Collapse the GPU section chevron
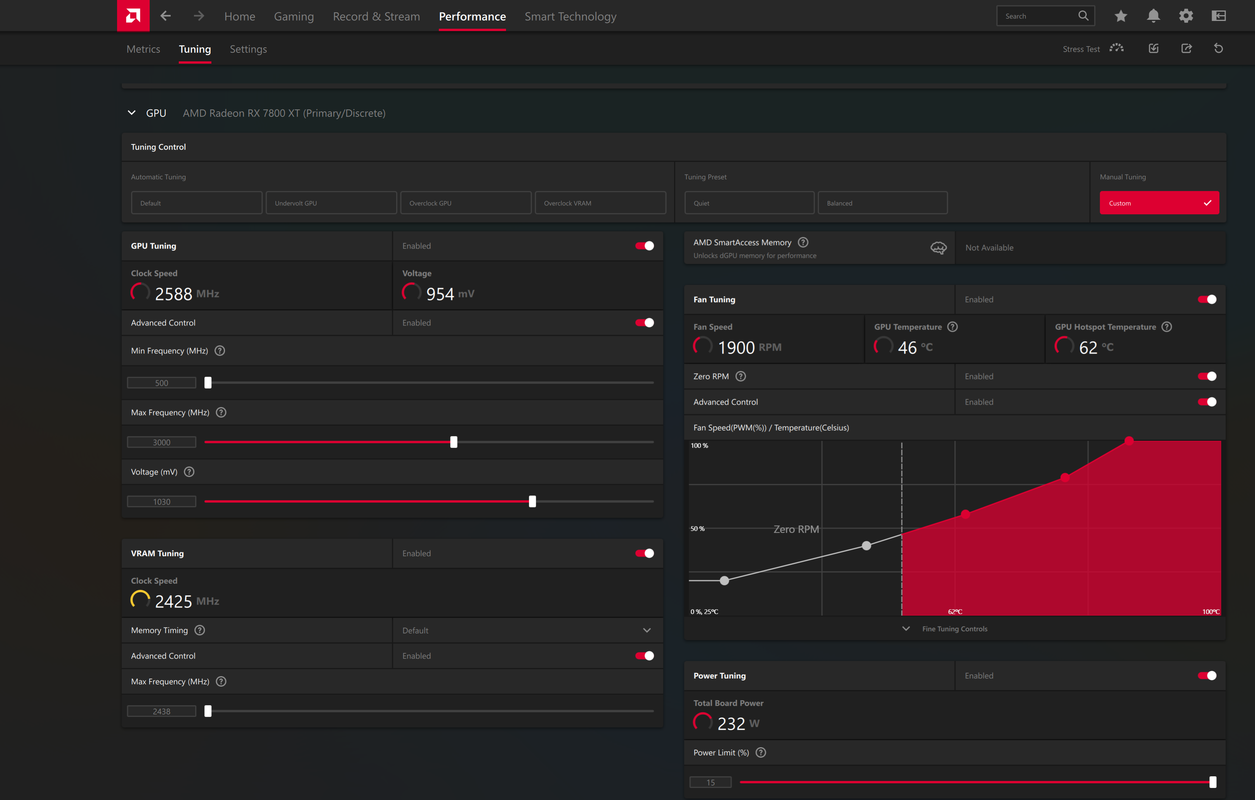Viewport: 1255px width, 800px height. [x=131, y=113]
